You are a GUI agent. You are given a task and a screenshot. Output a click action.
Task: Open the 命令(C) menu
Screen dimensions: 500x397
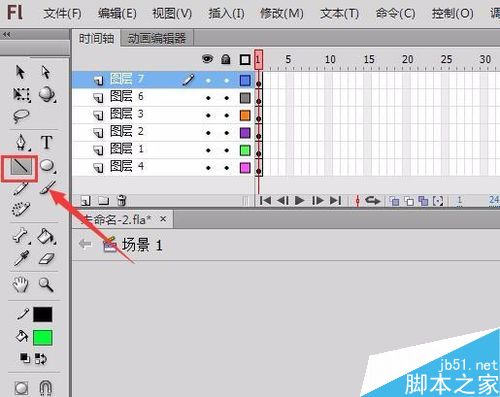[x=395, y=13]
